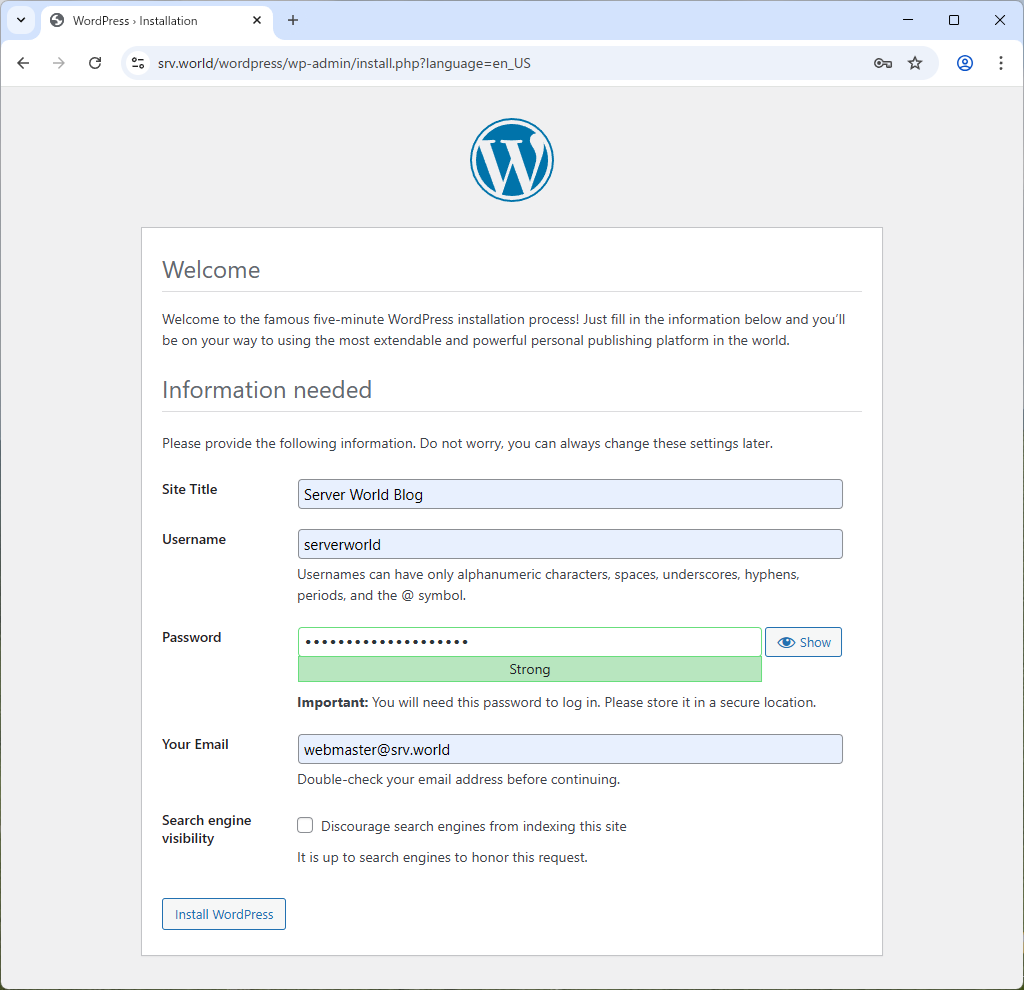Click the saved passwords key icon
This screenshot has width=1024, height=990.
882,62
